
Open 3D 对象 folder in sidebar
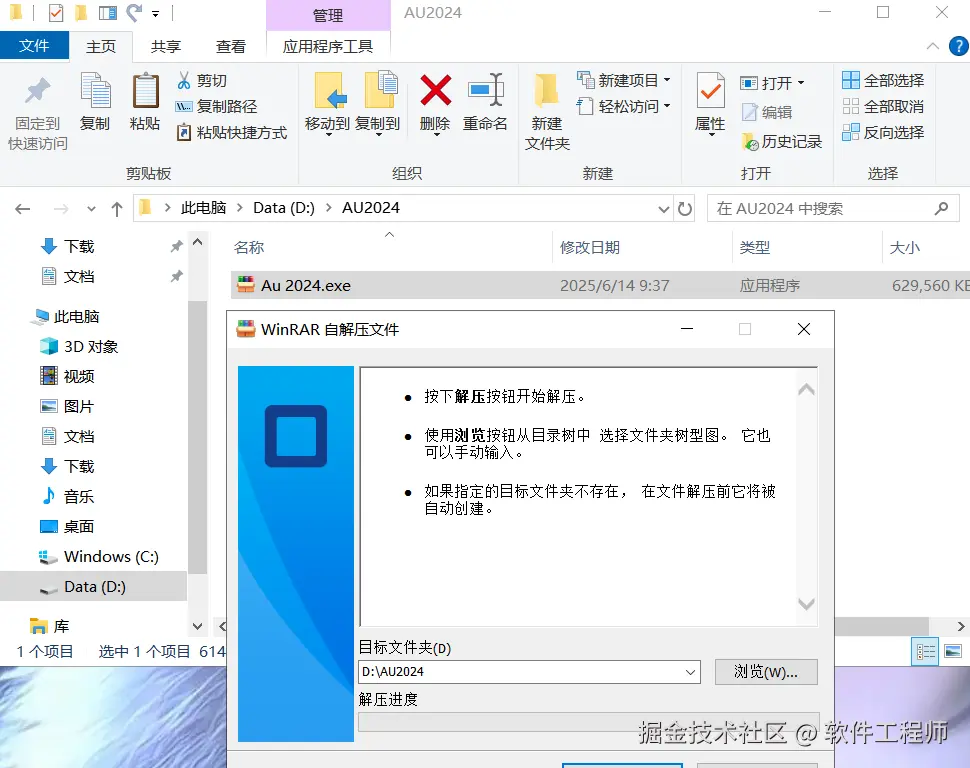[x=90, y=347]
